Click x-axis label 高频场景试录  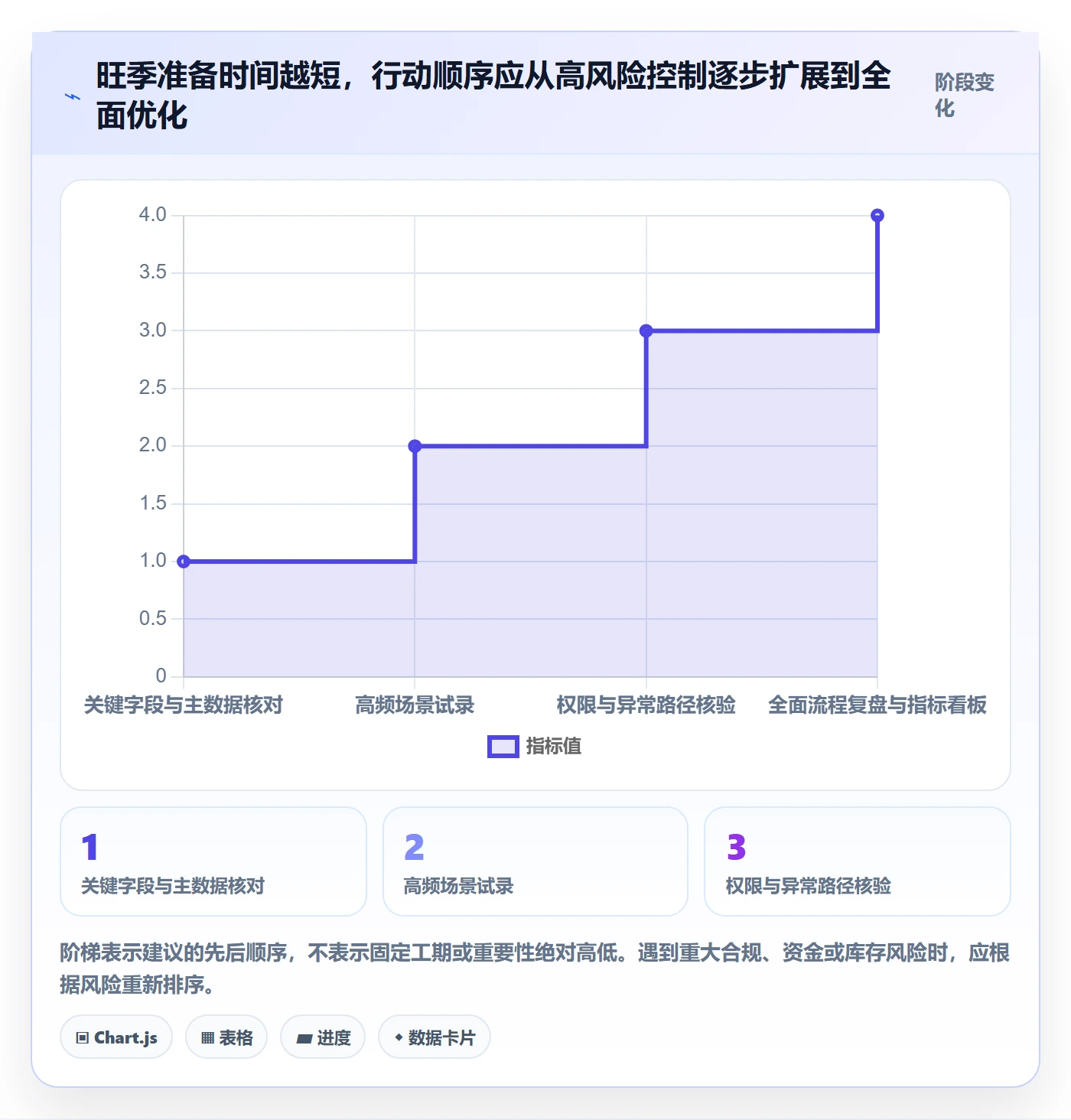(415, 705)
